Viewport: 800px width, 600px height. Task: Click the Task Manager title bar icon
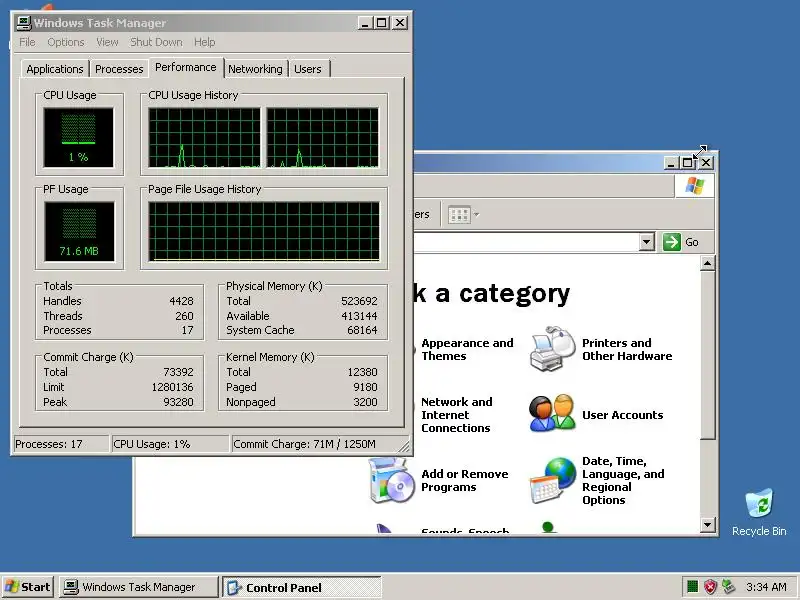[23, 22]
